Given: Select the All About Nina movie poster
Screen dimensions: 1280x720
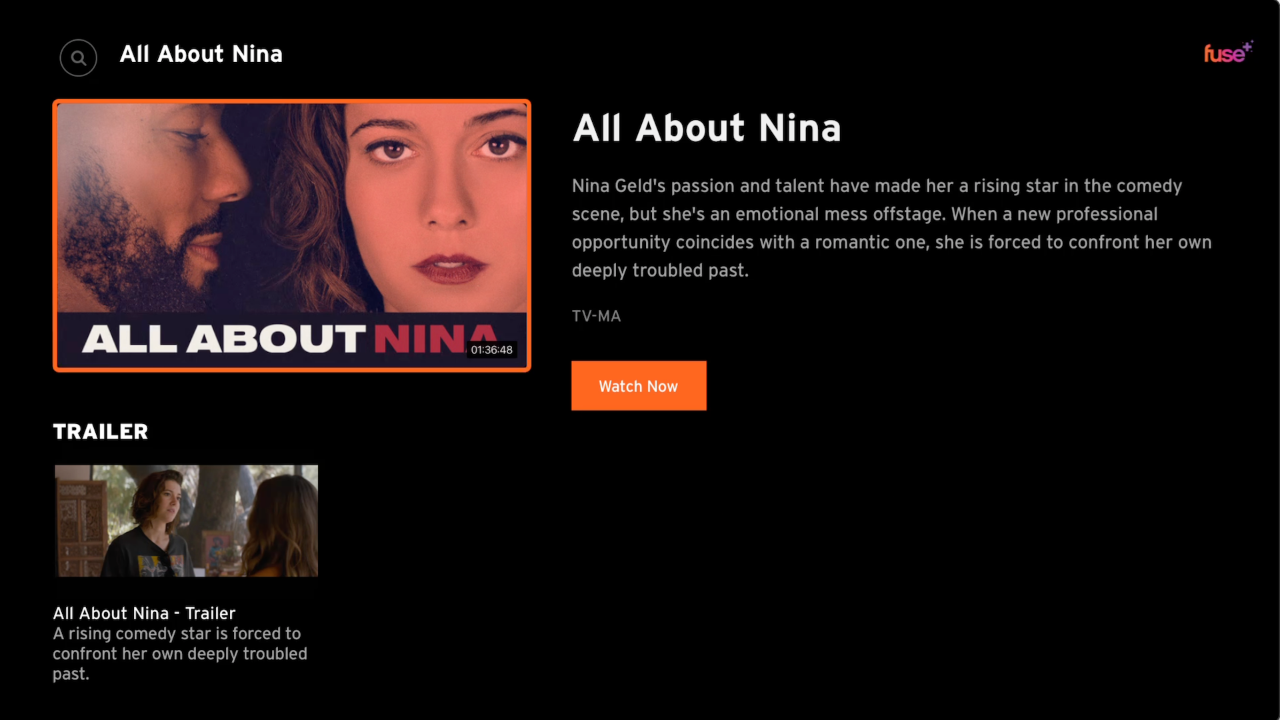Looking at the screenshot, I should coord(292,236).
